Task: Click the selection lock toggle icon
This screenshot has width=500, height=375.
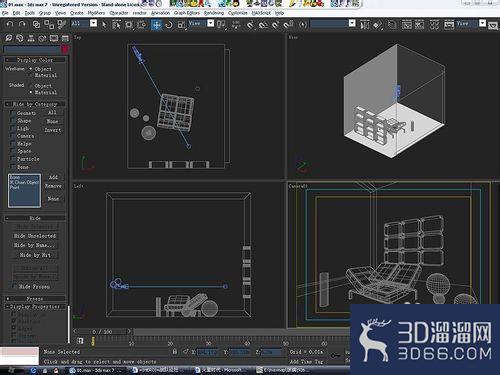Action: click(175, 351)
